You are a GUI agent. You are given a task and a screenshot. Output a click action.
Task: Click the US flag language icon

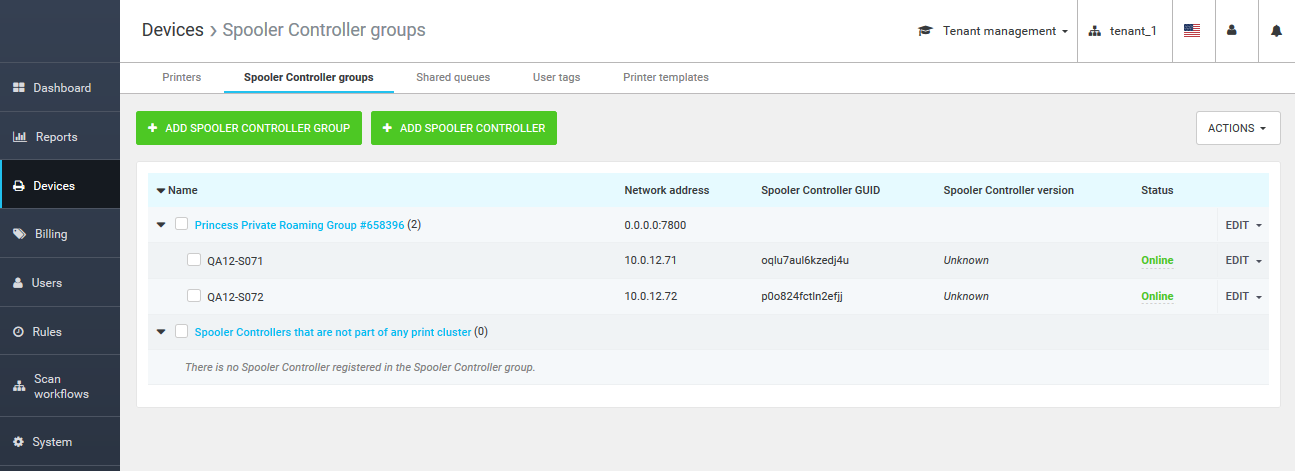tap(1191, 31)
